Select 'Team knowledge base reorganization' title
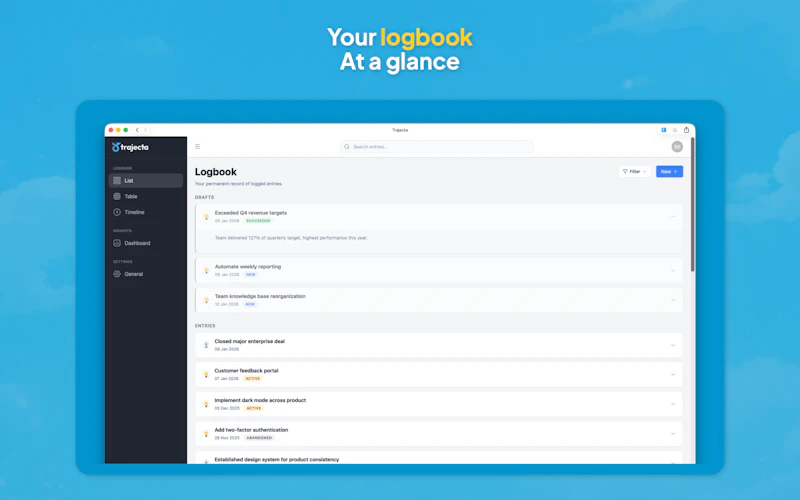Image resolution: width=800 pixels, height=500 pixels. [260, 296]
